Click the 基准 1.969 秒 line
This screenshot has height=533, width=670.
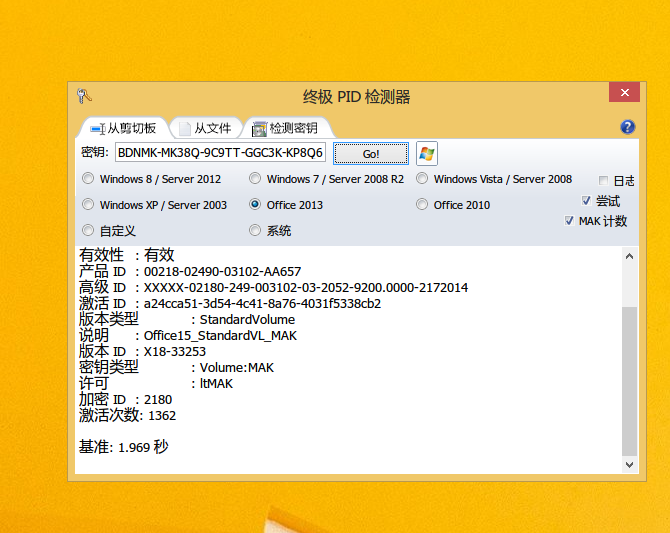click(x=123, y=447)
